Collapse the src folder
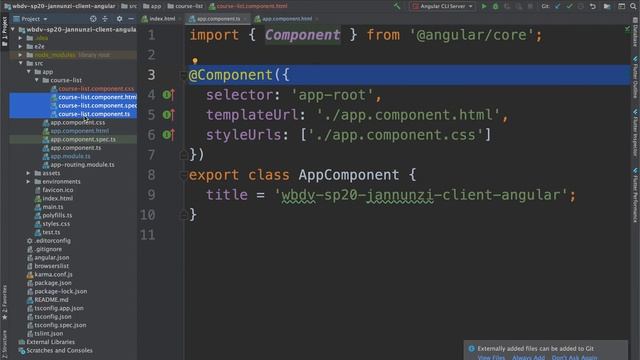Screen dimensions: 640x360 (x=20, y=63)
